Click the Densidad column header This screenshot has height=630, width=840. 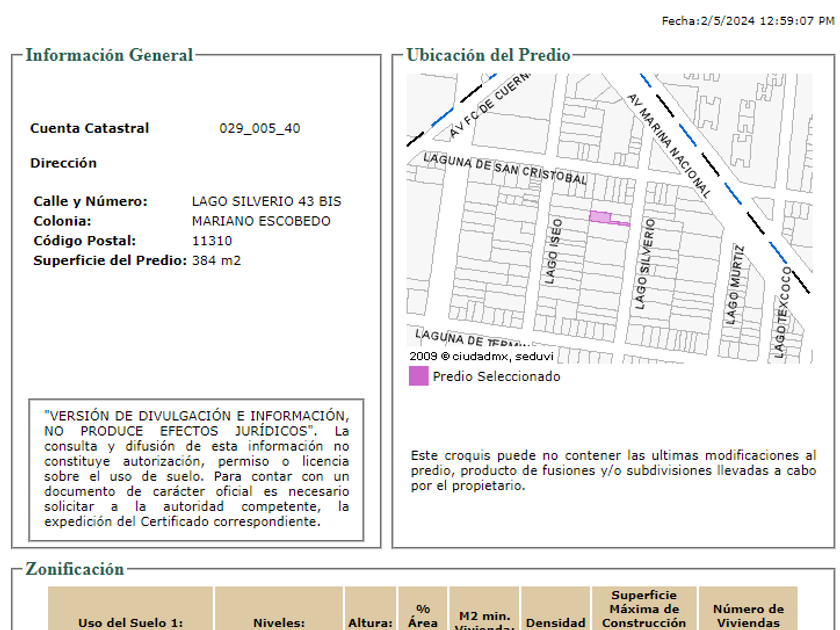tap(555, 622)
